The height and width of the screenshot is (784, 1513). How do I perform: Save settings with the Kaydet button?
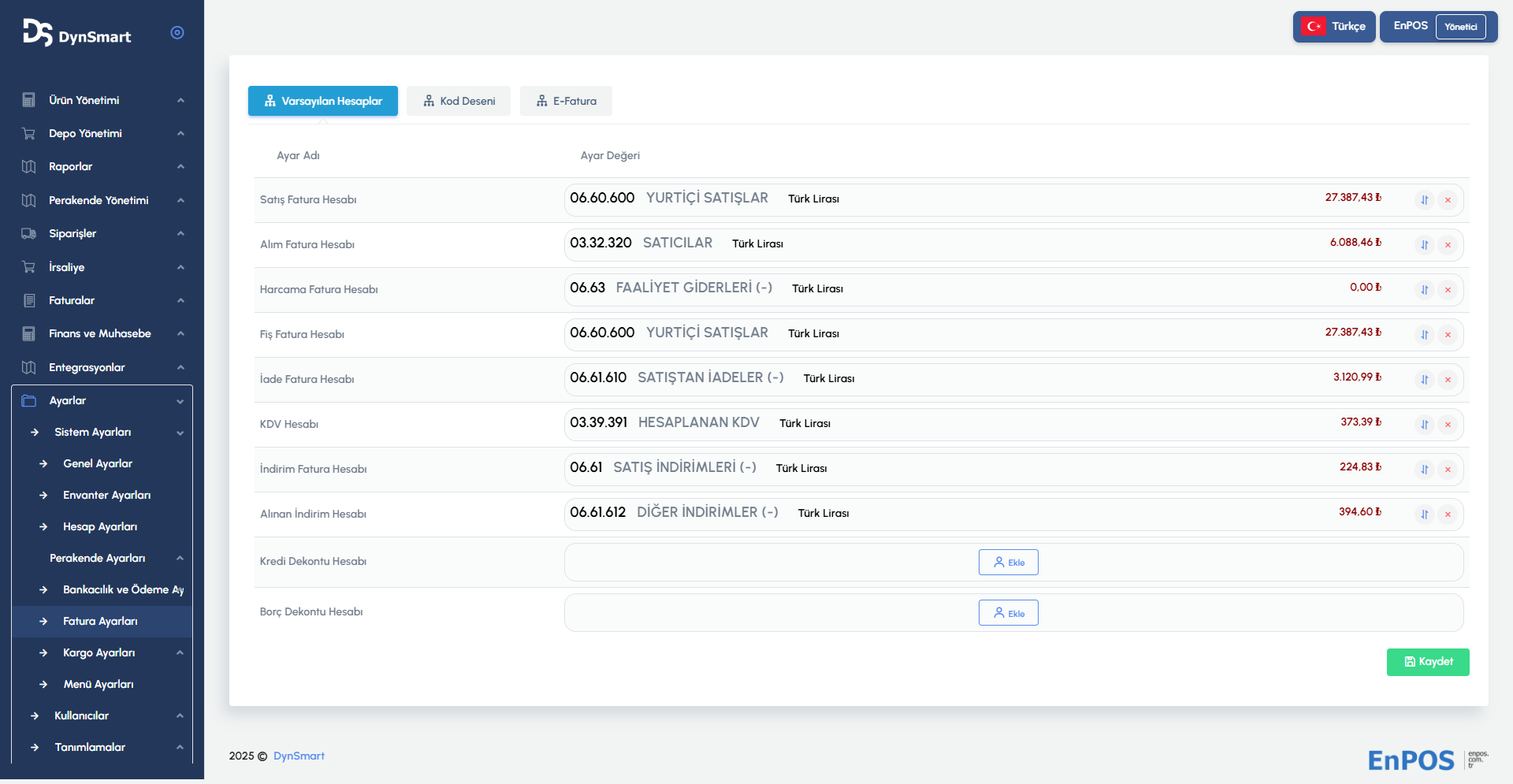pos(1427,662)
